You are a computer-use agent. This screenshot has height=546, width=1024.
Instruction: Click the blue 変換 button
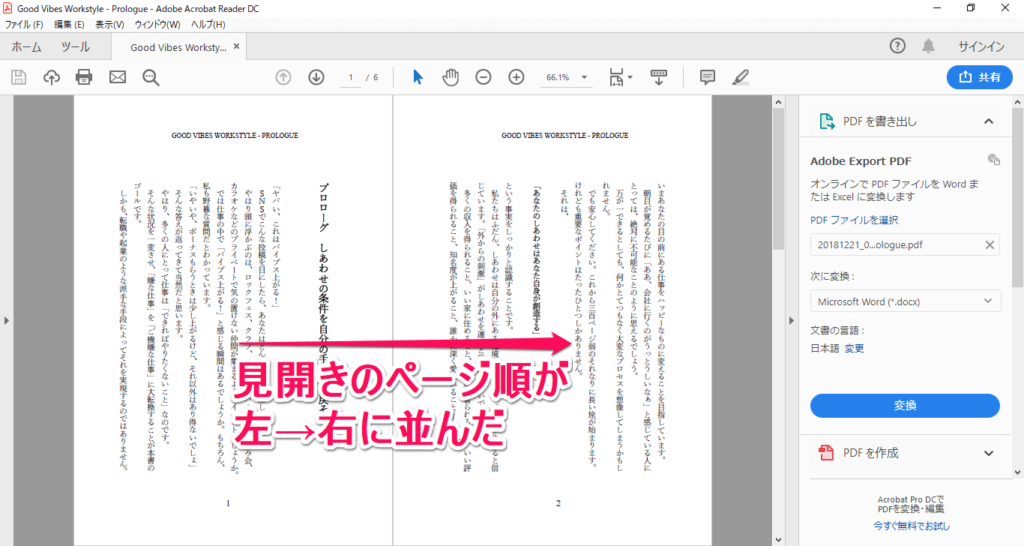coord(905,406)
